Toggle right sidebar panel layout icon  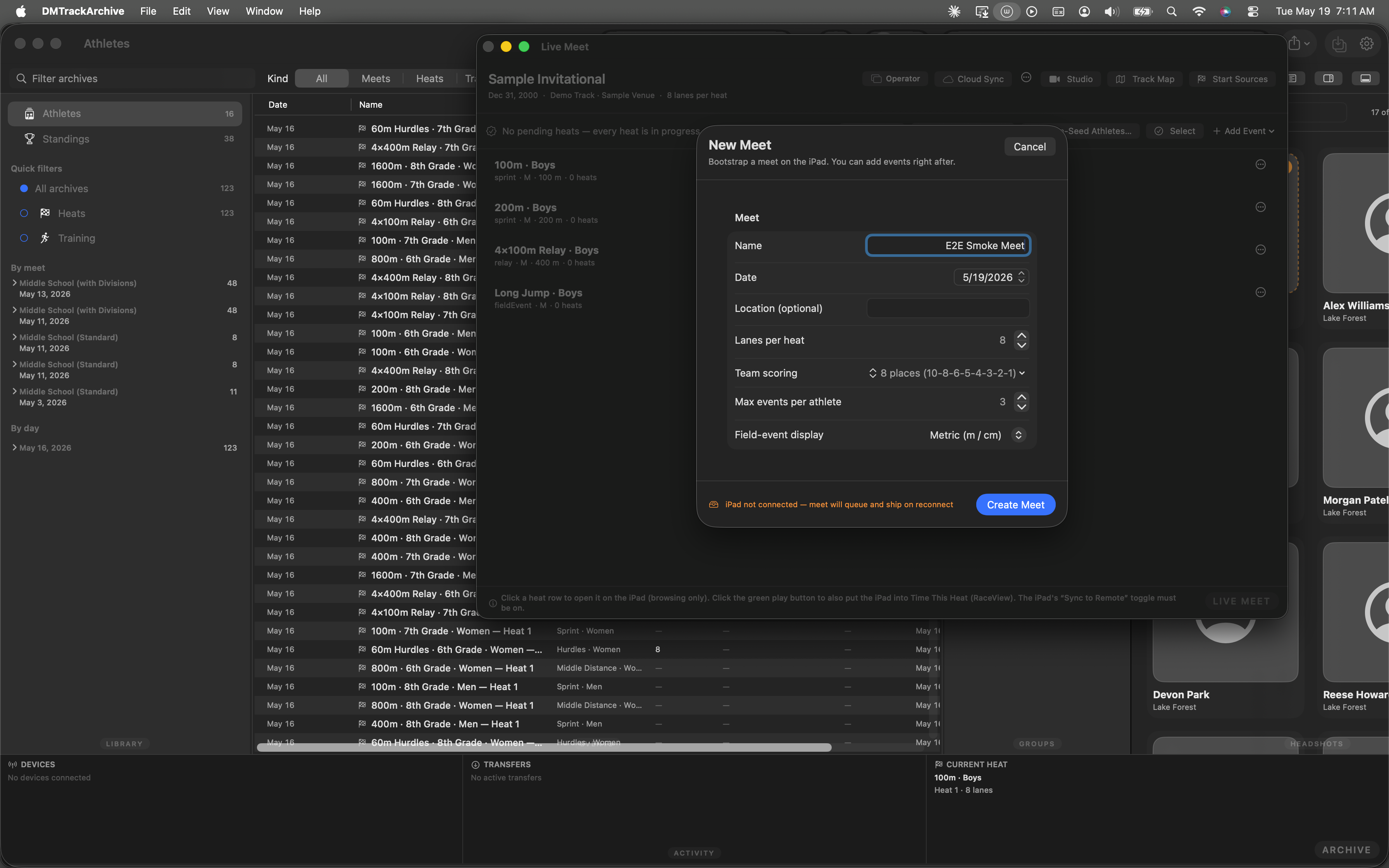click(x=1328, y=79)
